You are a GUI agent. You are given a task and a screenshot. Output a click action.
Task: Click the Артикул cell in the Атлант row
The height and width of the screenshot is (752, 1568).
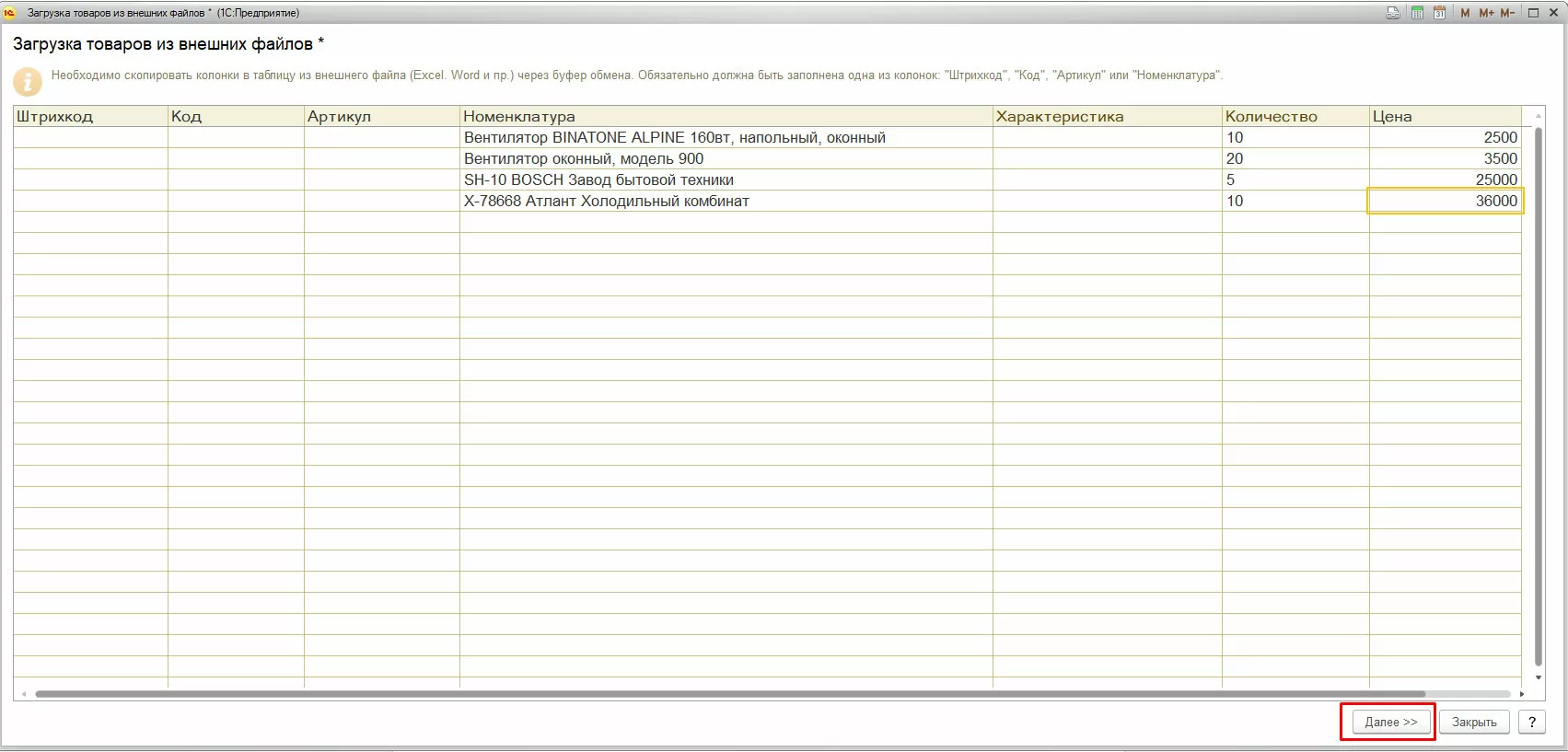382,201
